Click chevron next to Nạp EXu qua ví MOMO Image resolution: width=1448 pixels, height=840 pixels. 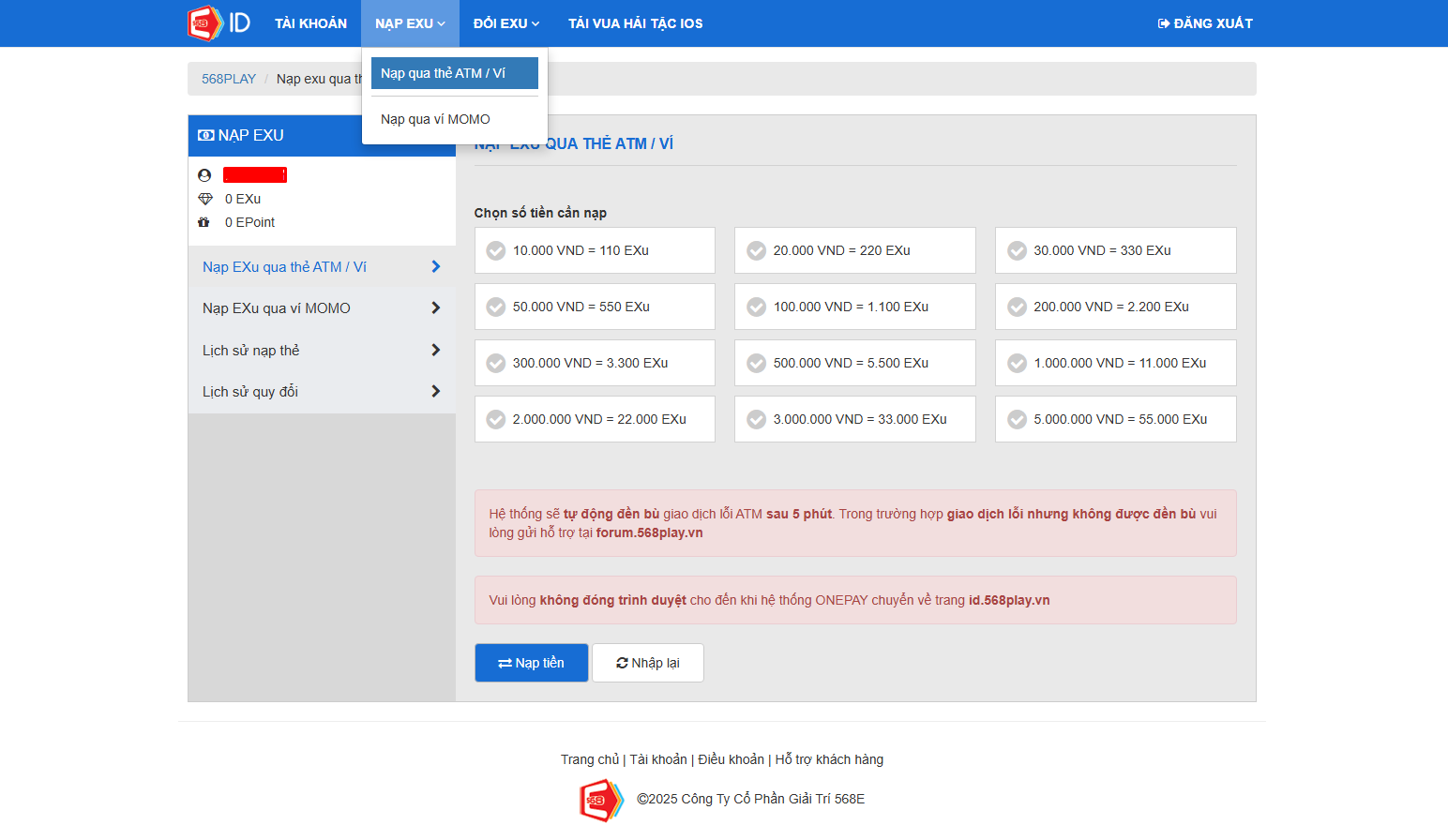point(435,308)
